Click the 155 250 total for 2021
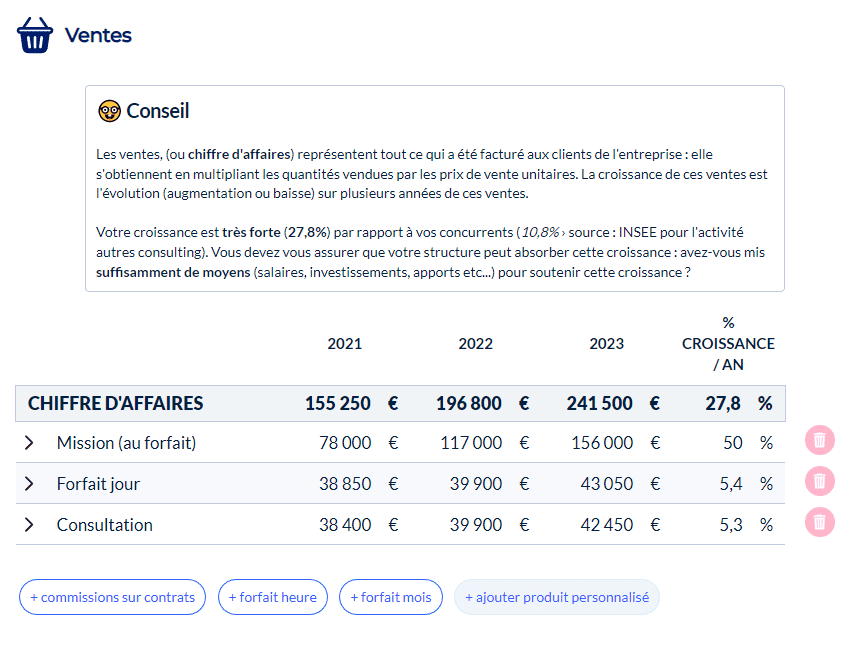 [338, 404]
